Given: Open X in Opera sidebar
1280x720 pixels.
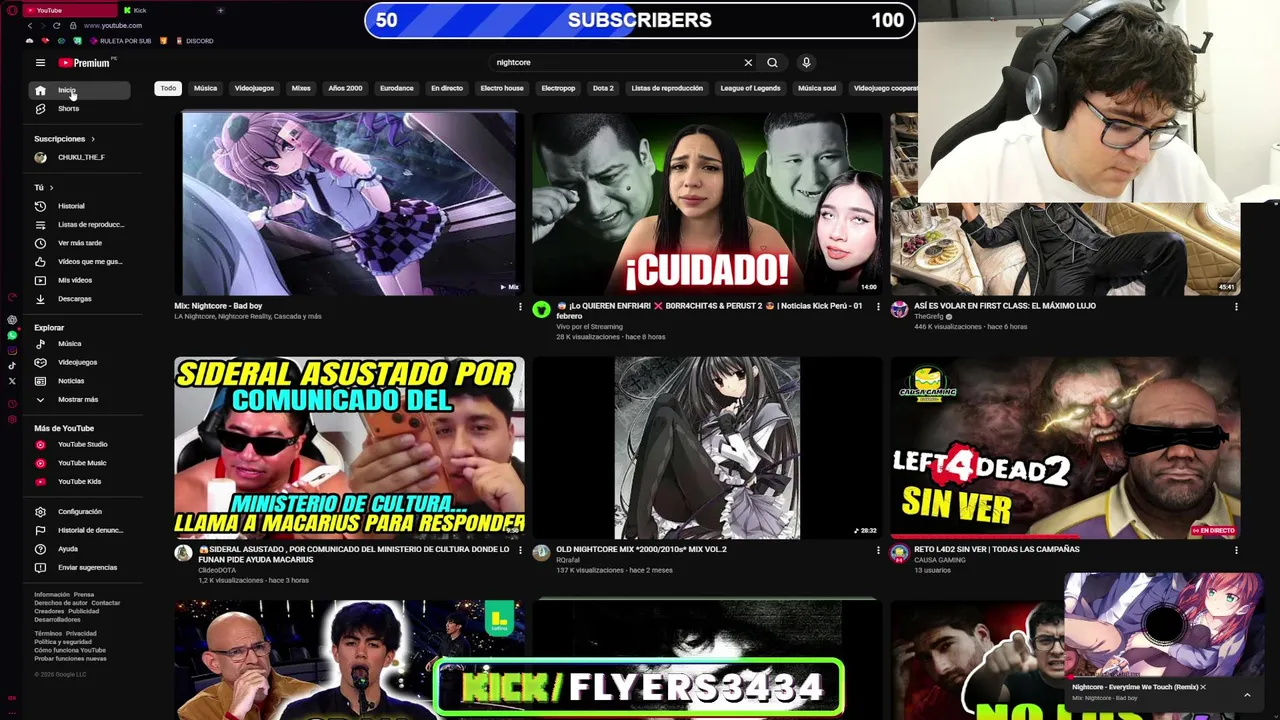Looking at the screenshot, I should tap(12, 381).
